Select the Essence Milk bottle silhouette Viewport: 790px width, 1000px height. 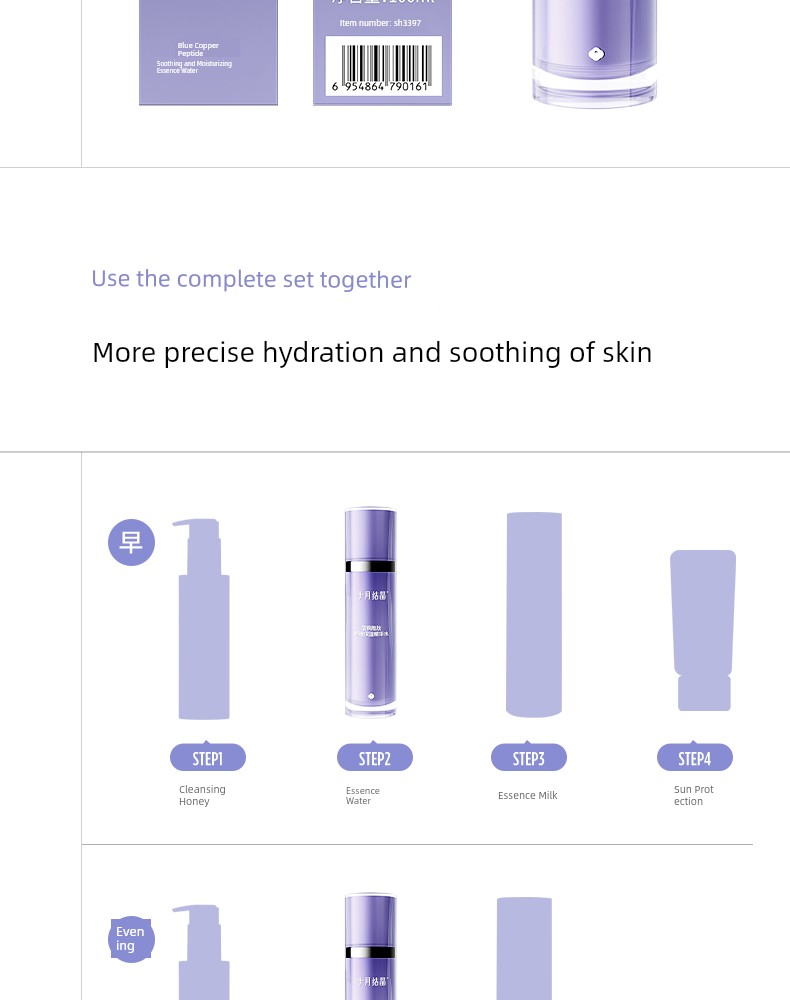[534, 614]
